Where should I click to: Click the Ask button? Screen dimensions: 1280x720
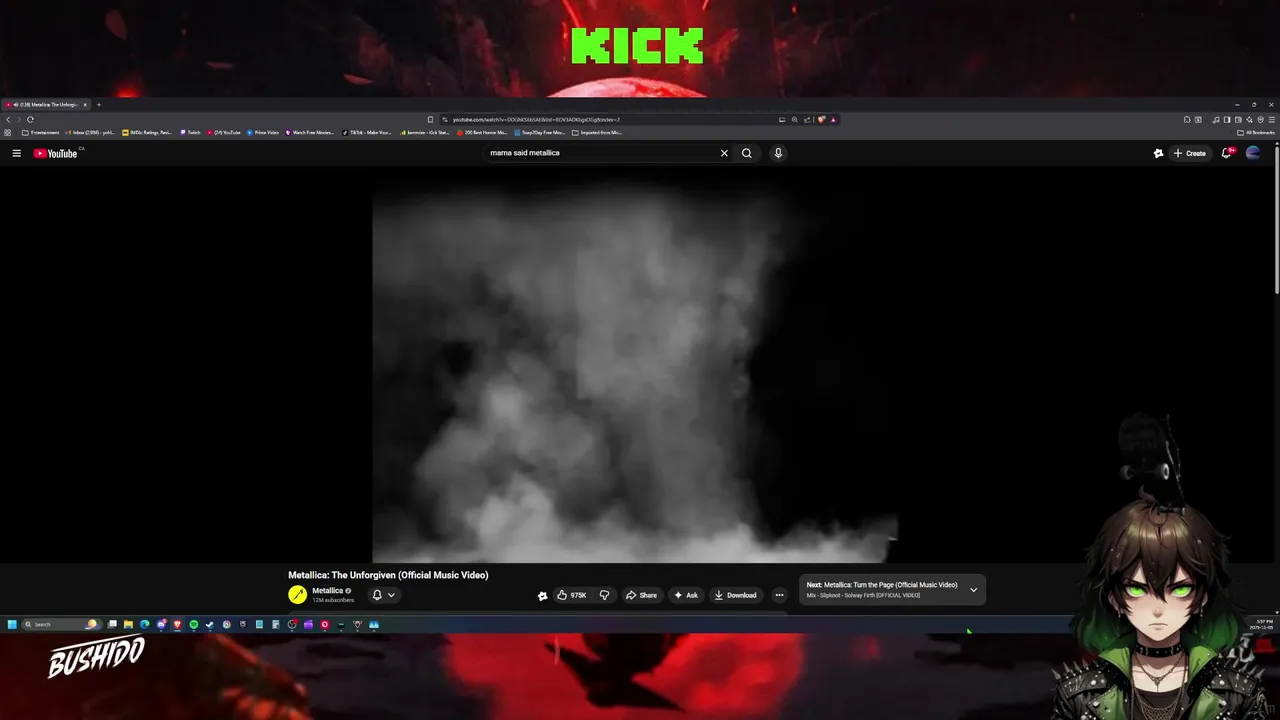click(x=686, y=595)
